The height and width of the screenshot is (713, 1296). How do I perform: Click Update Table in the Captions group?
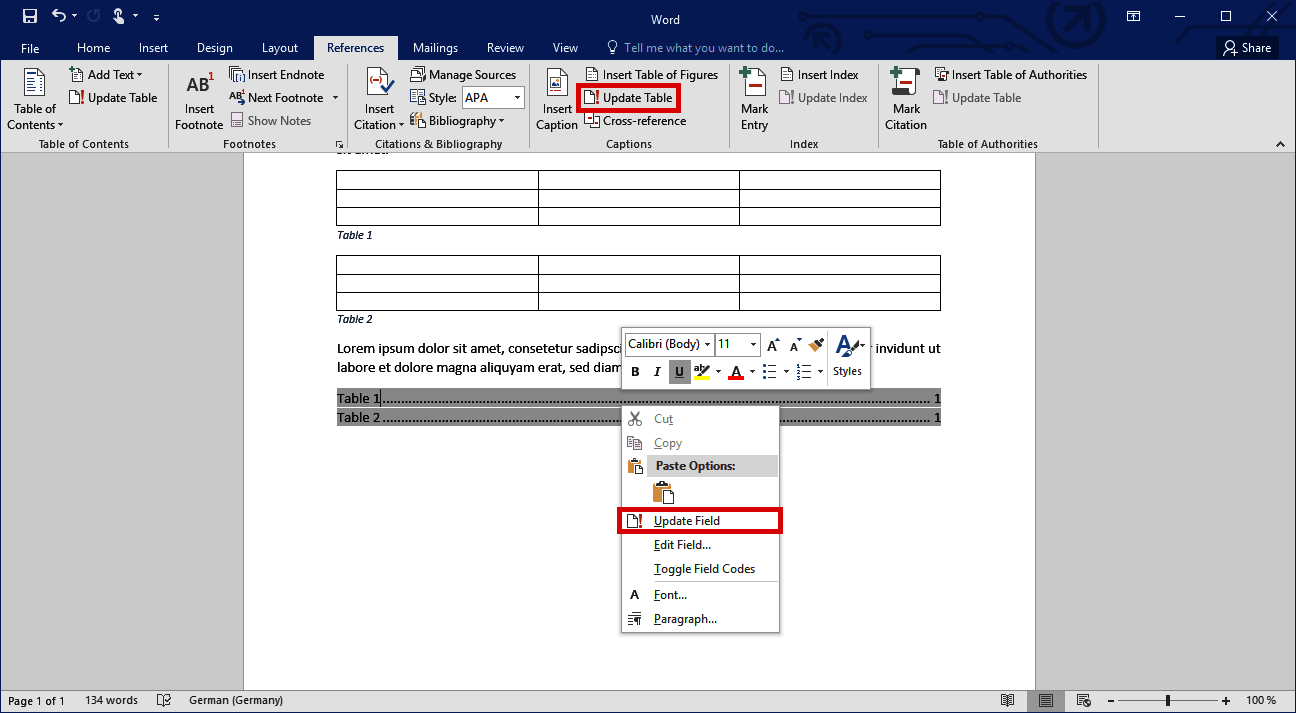click(x=628, y=97)
